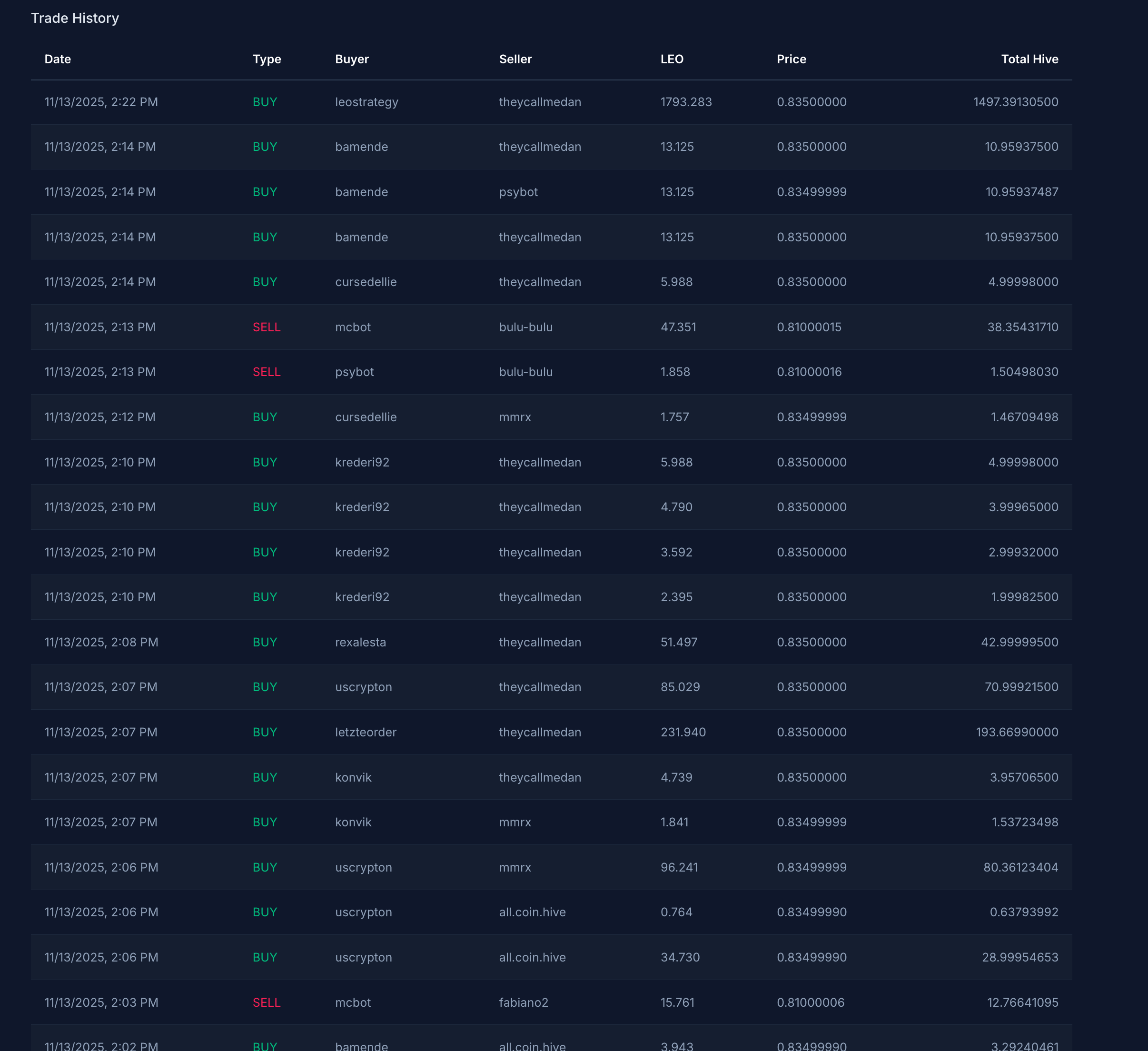Click the Buyer column header
1148x1051 pixels.
click(352, 59)
